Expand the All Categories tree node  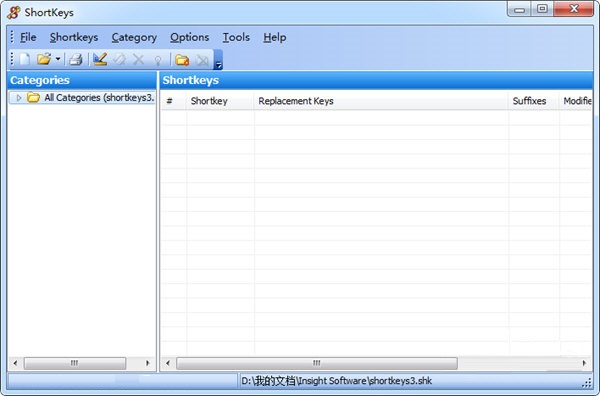18,98
